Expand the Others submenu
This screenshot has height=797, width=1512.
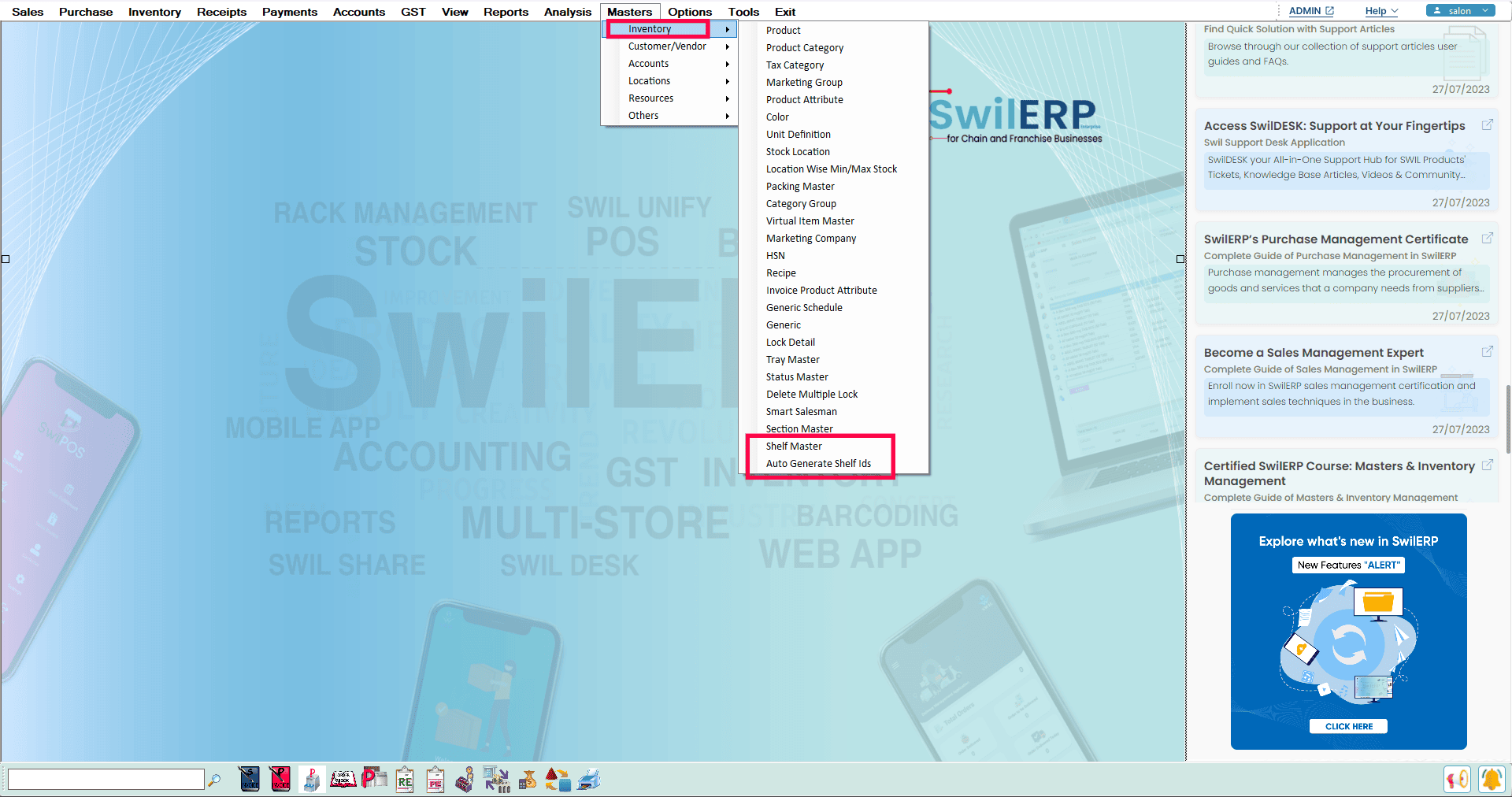click(x=669, y=116)
